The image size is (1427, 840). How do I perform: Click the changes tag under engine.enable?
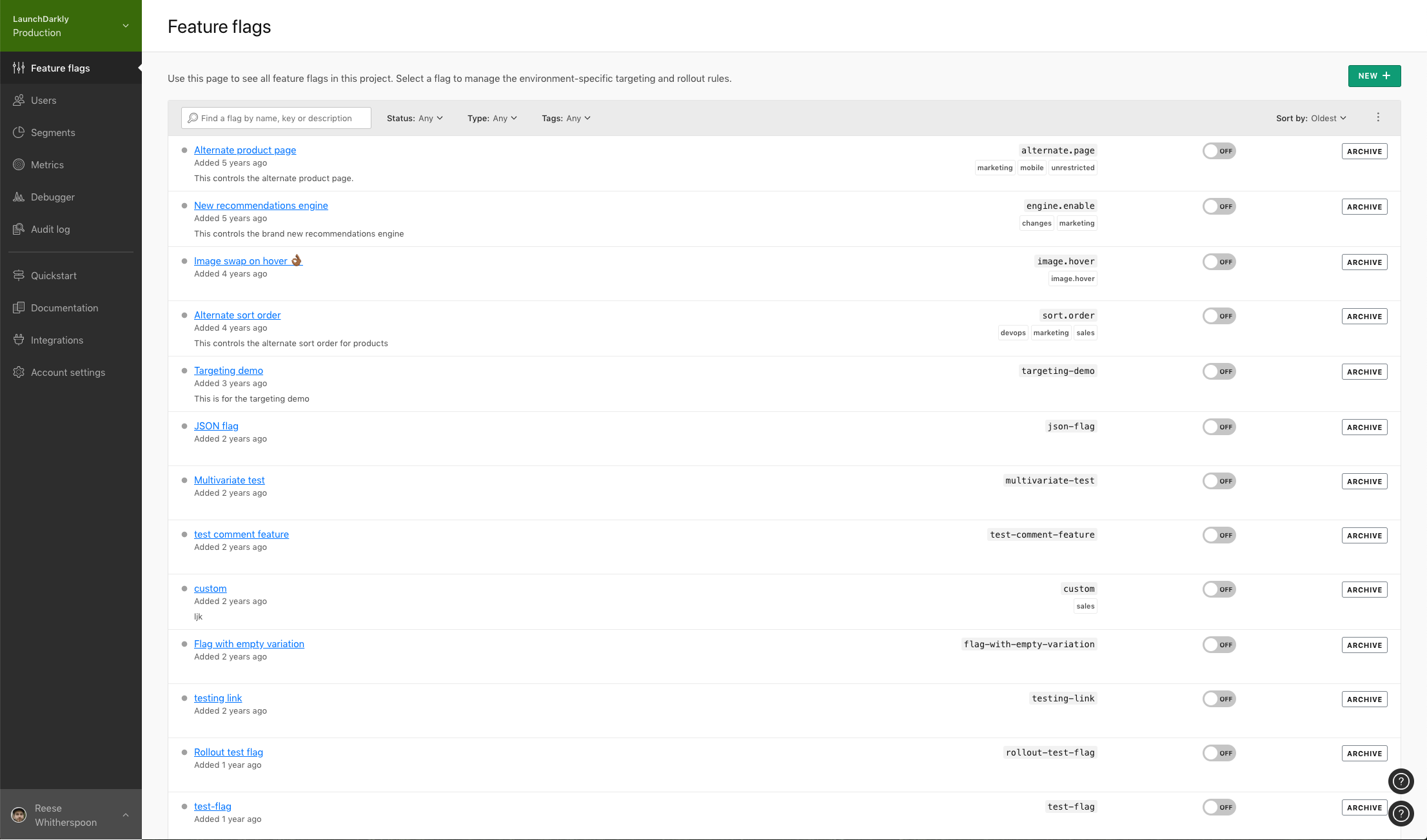(x=1036, y=223)
